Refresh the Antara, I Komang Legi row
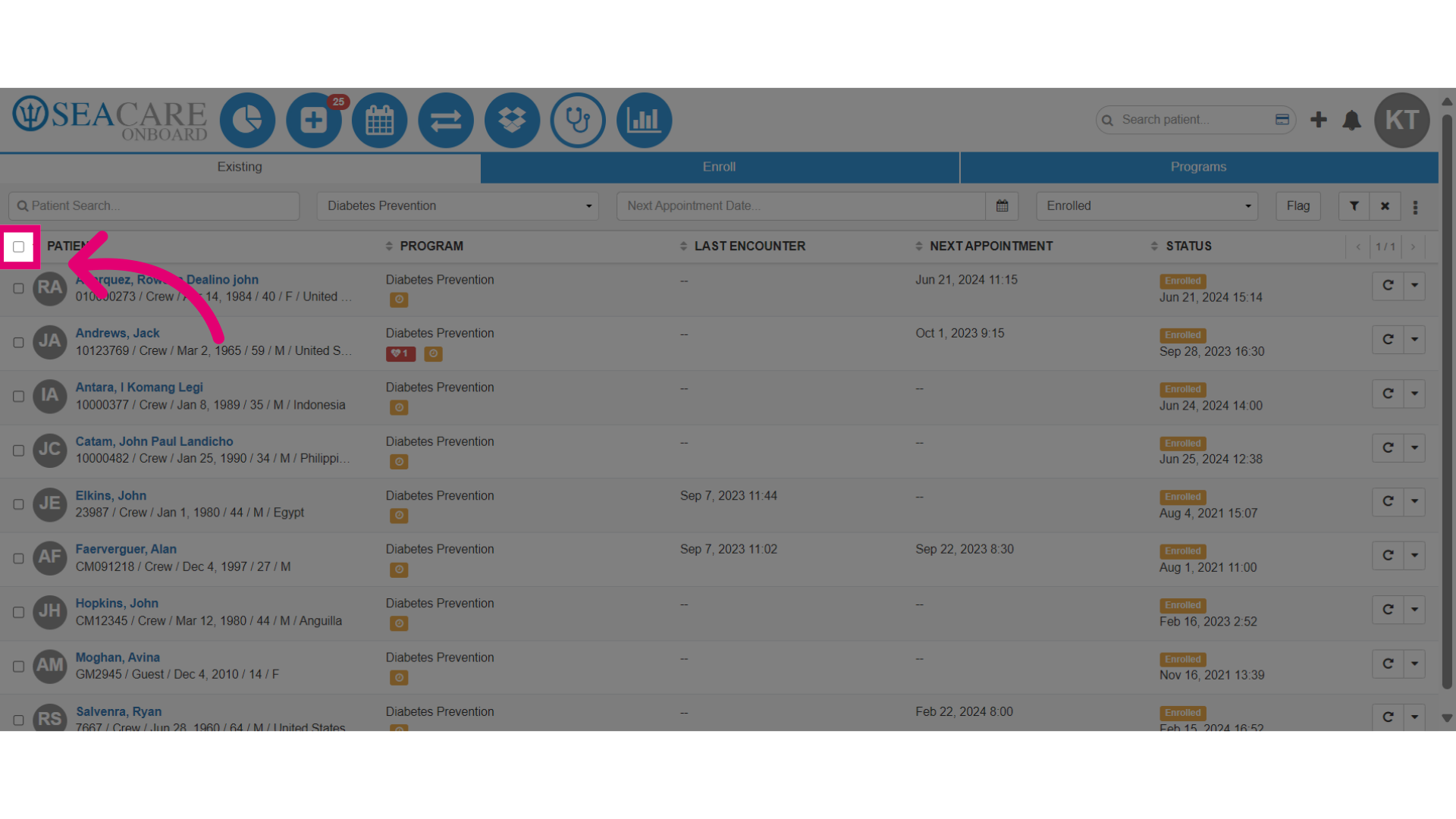 (1388, 394)
